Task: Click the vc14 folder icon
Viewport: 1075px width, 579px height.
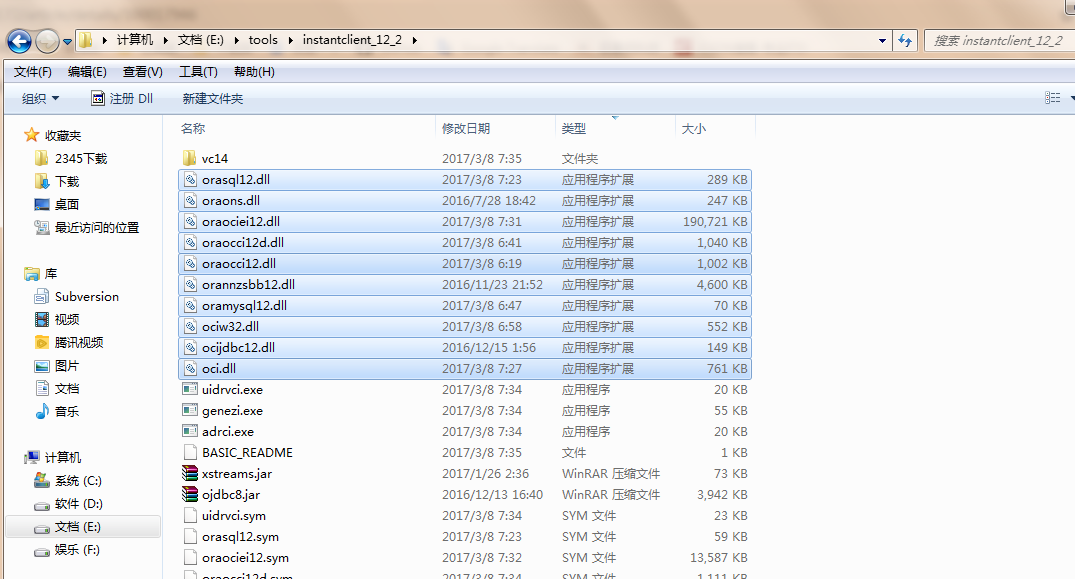Action: pos(190,158)
